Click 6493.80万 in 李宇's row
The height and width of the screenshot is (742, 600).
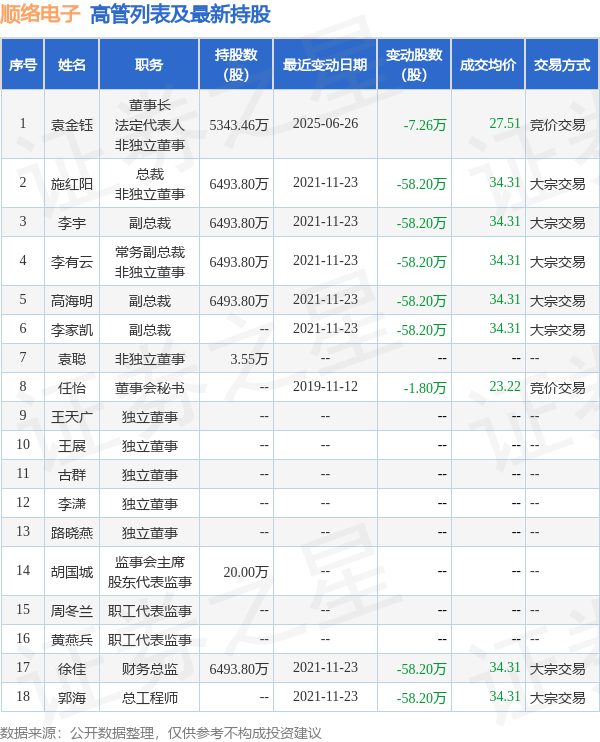(x=239, y=223)
